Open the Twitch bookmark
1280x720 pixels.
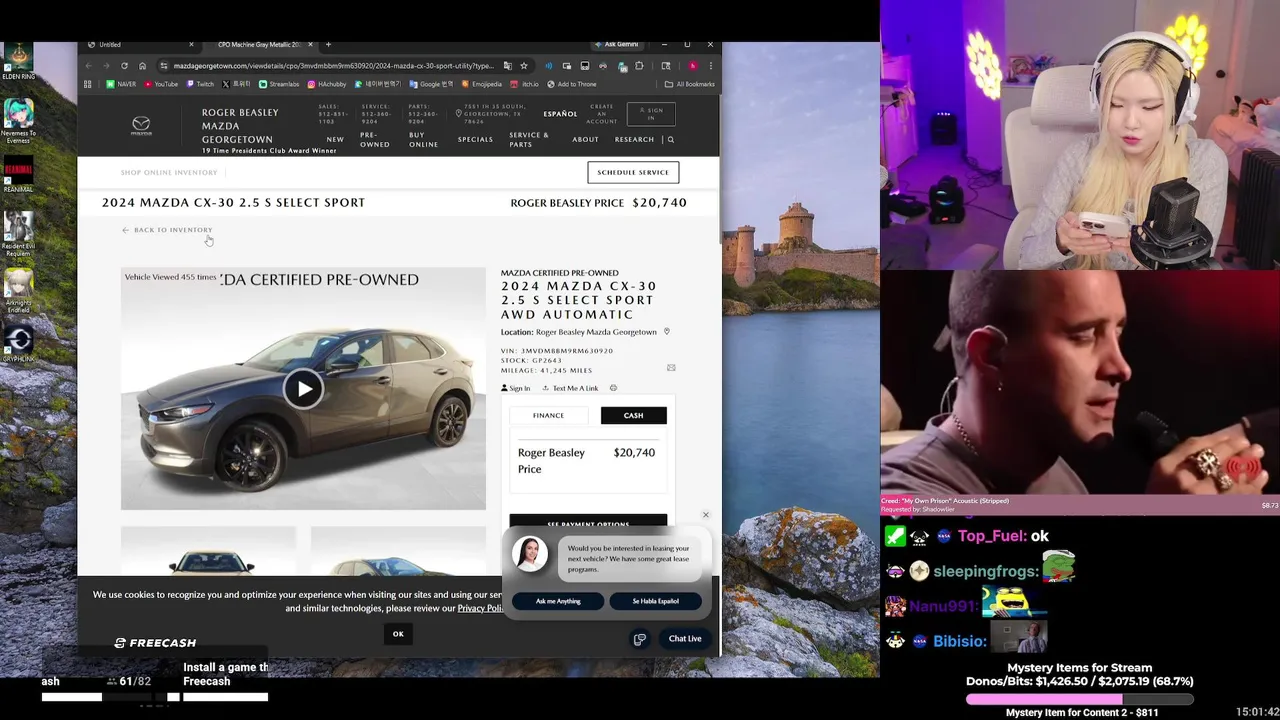[x=200, y=84]
